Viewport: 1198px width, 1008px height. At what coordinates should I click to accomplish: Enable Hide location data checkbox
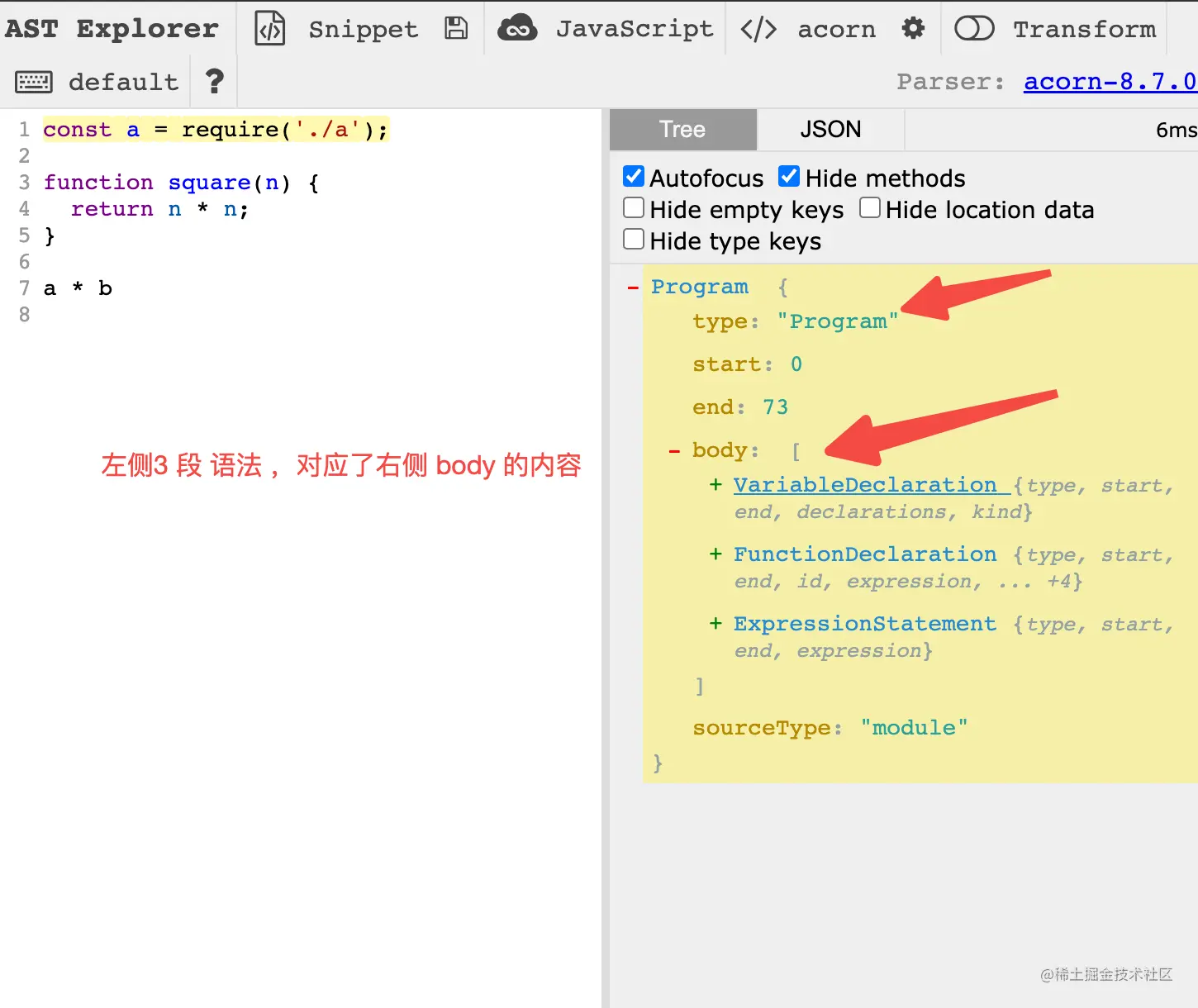point(870,208)
